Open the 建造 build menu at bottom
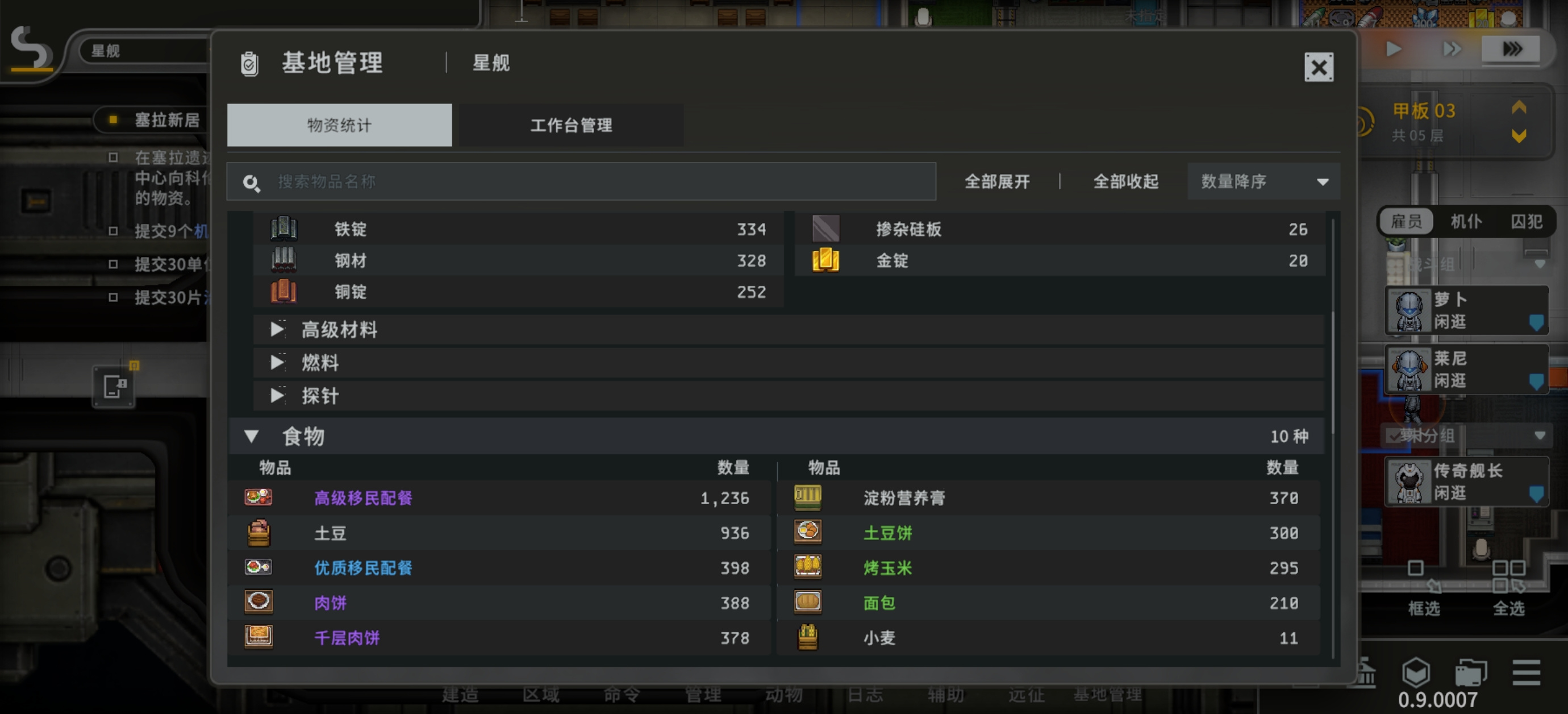Screen dimensions: 1568x714 click(x=460, y=695)
